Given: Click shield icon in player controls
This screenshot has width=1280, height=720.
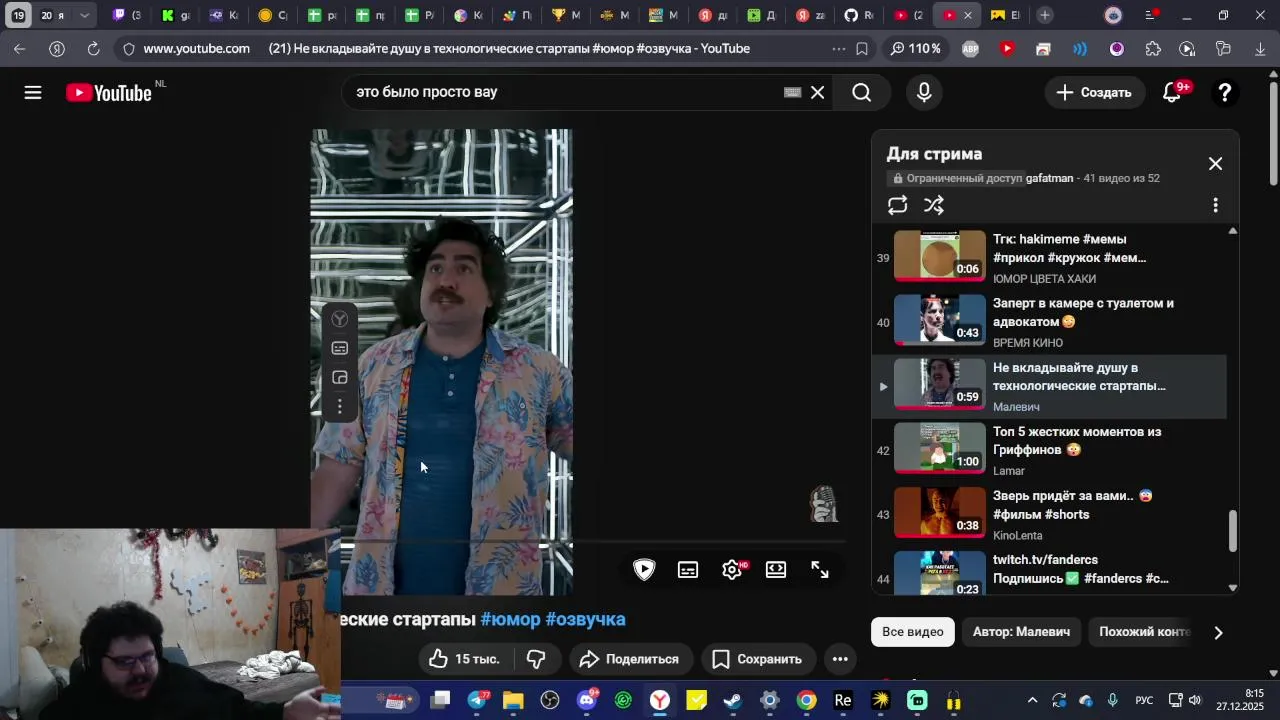Looking at the screenshot, I should 644,570.
